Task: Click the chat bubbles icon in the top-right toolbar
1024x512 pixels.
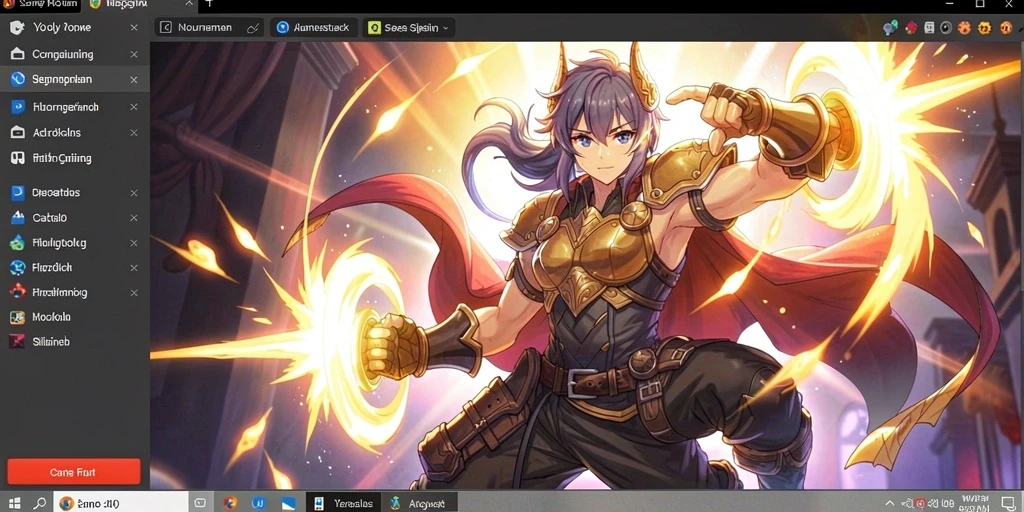Action: 889,27
